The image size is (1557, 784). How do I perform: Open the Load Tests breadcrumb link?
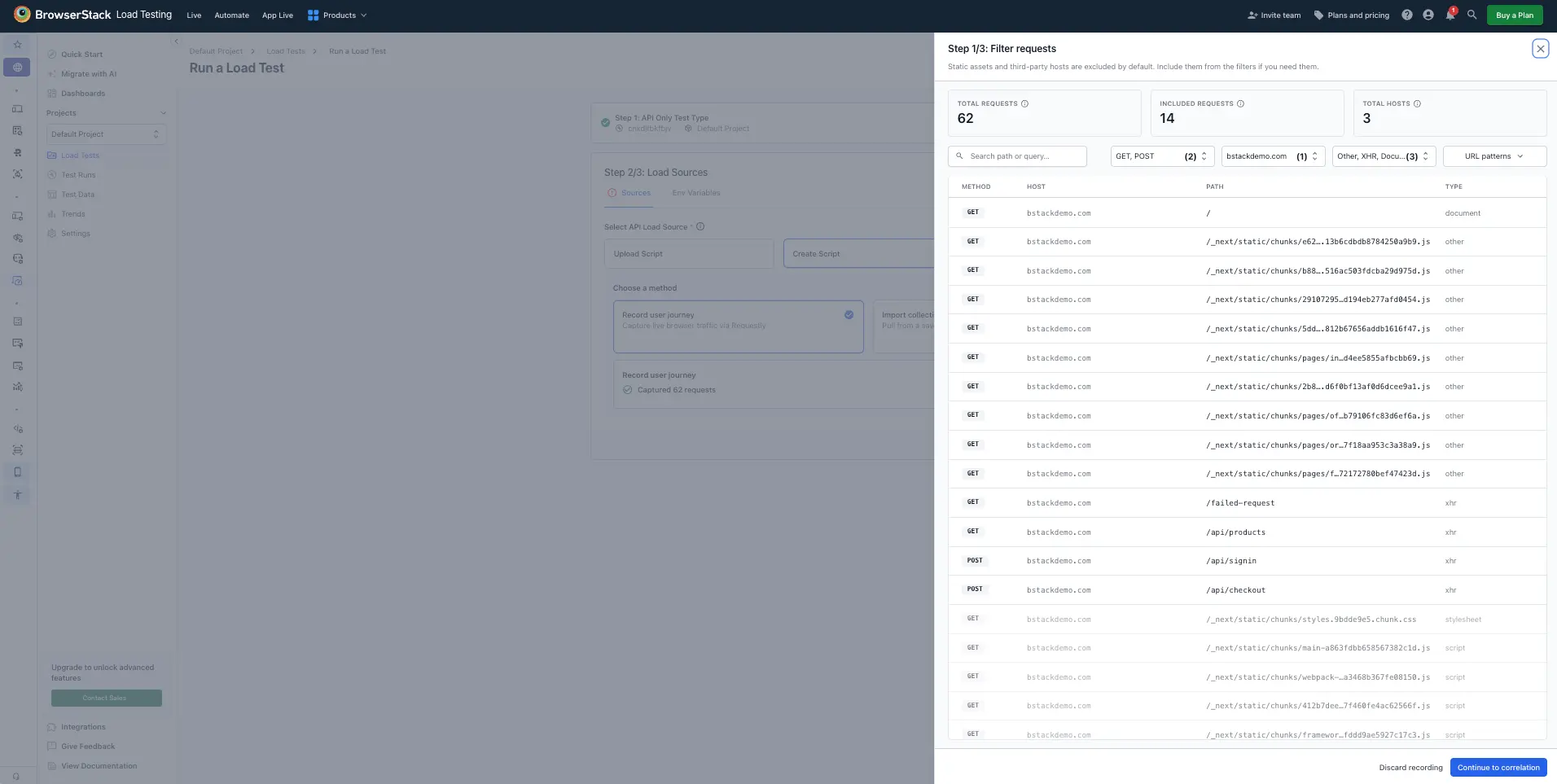pyautogui.click(x=286, y=51)
